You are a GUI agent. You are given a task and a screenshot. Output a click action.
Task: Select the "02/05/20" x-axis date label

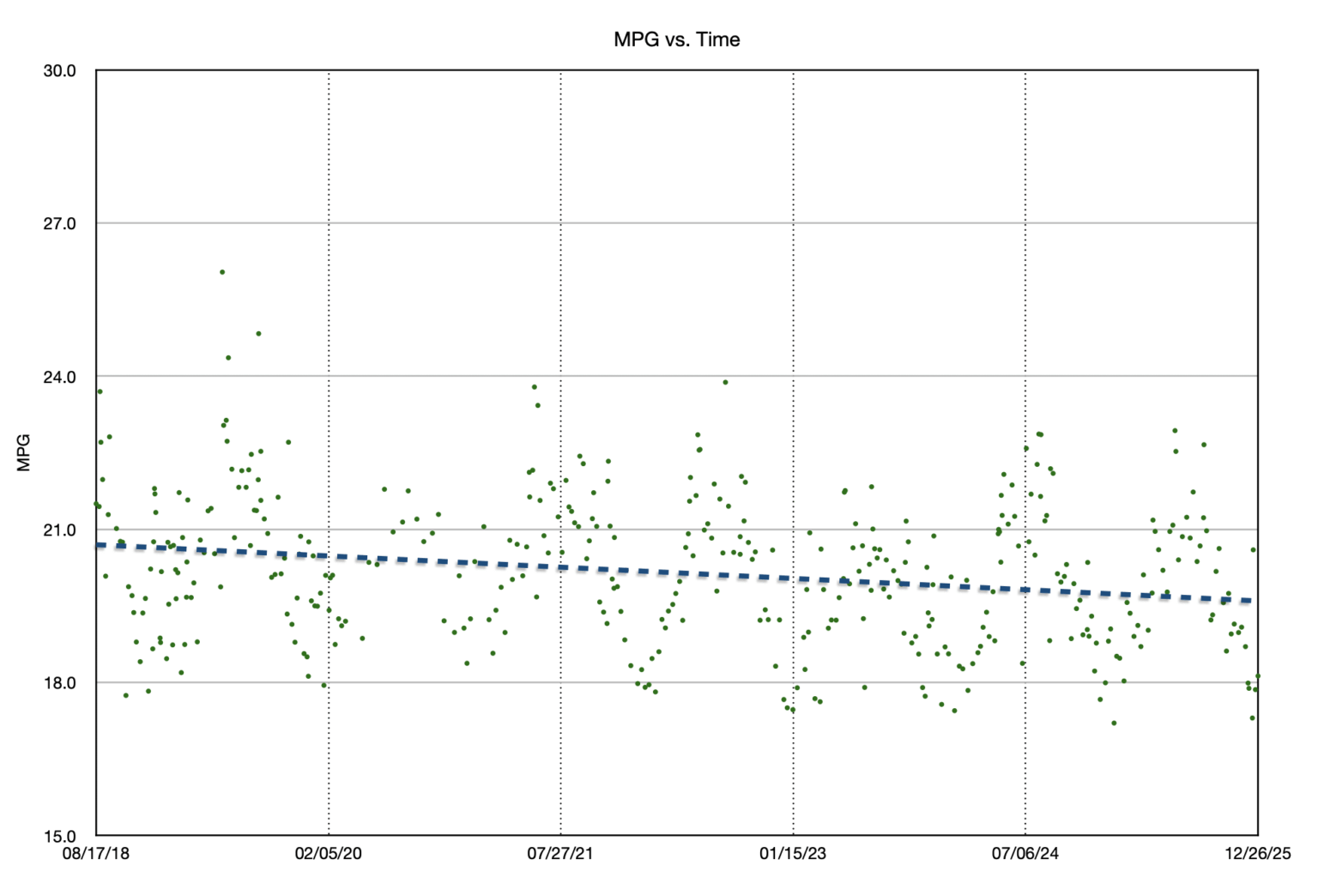(329, 854)
